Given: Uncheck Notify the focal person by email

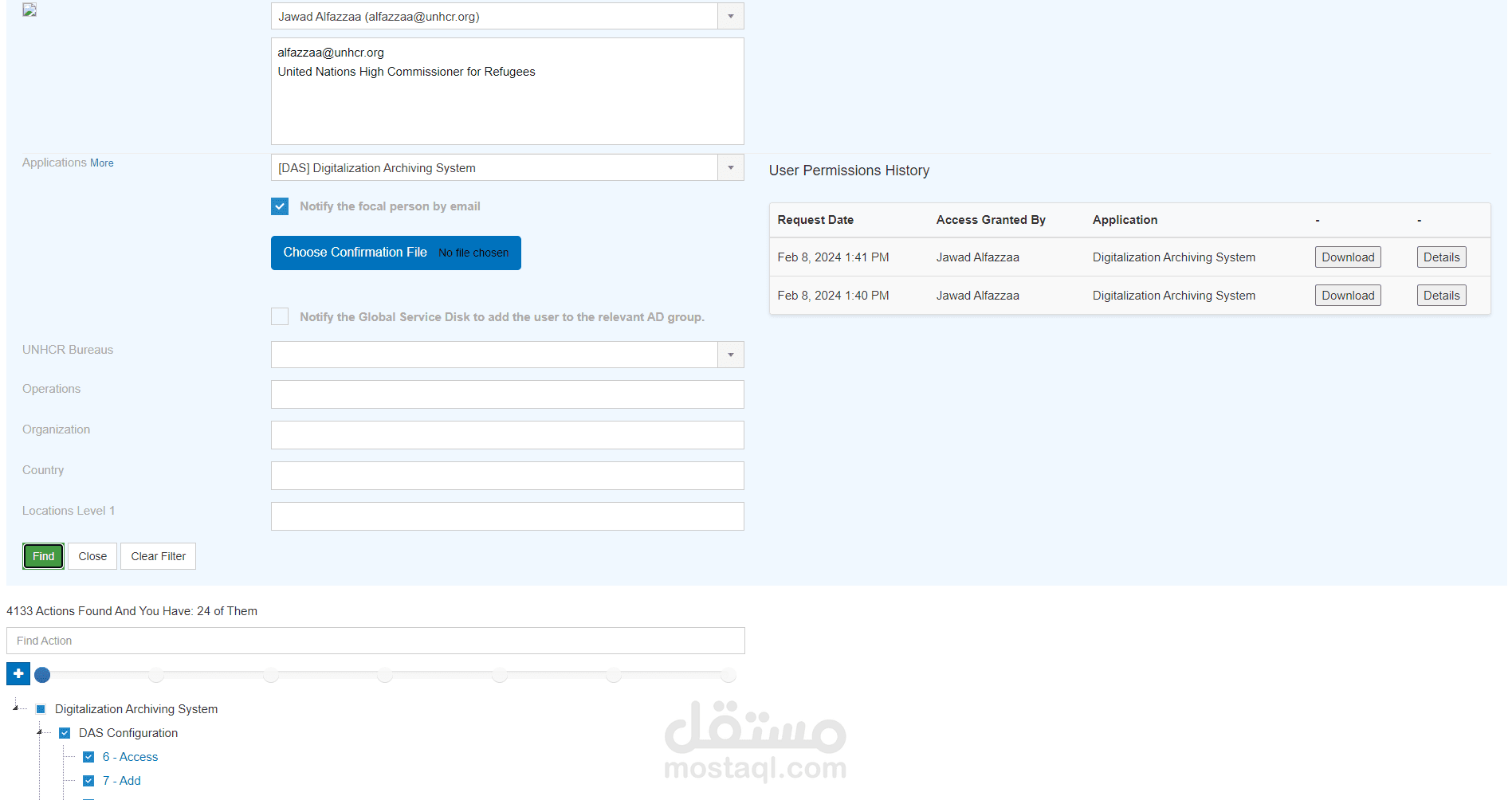Looking at the screenshot, I should pos(280,206).
